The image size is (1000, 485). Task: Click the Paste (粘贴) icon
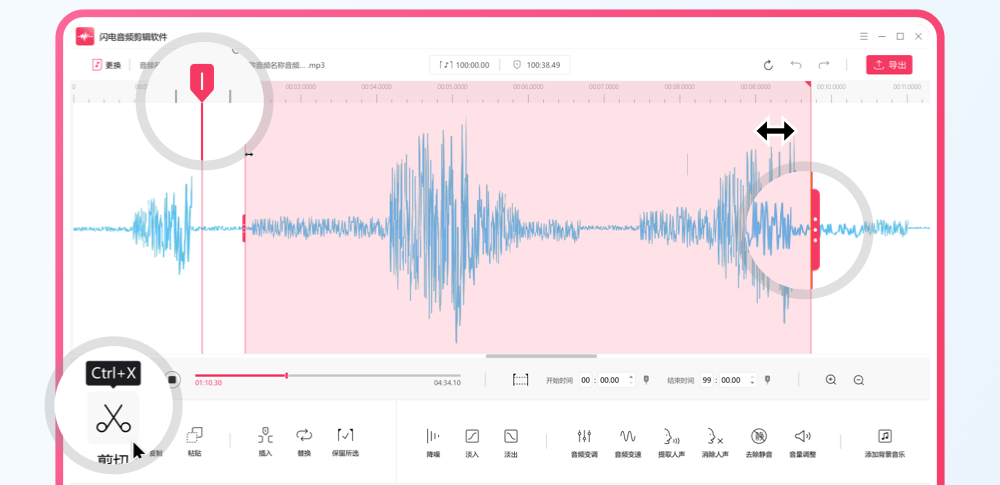(x=195, y=436)
